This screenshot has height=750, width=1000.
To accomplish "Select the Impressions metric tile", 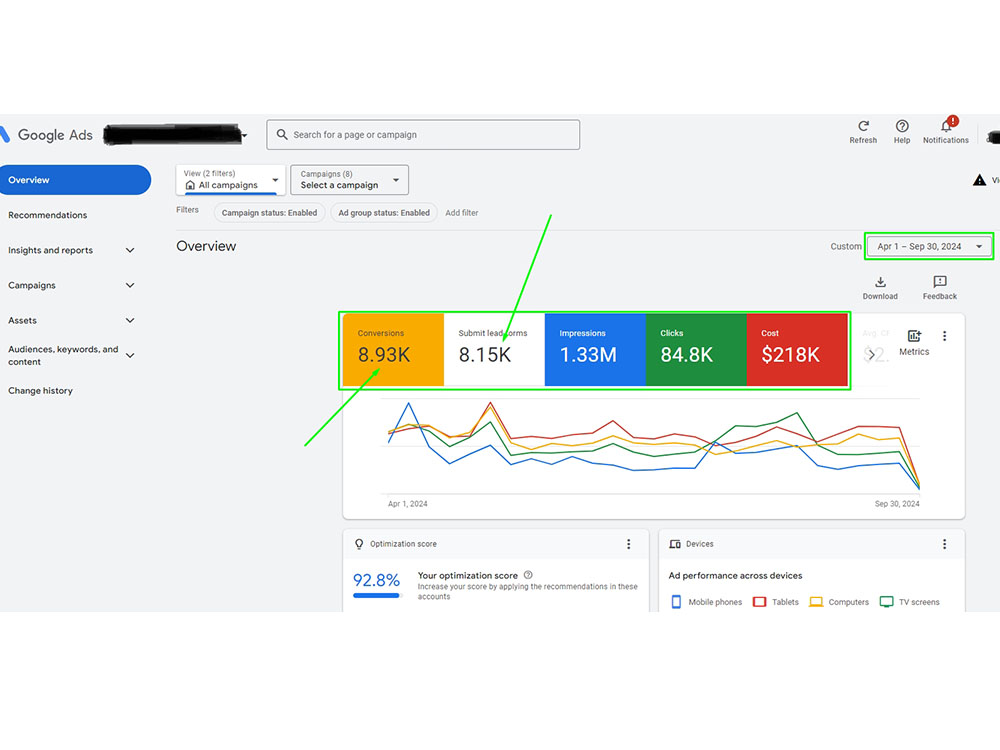I will point(595,349).
